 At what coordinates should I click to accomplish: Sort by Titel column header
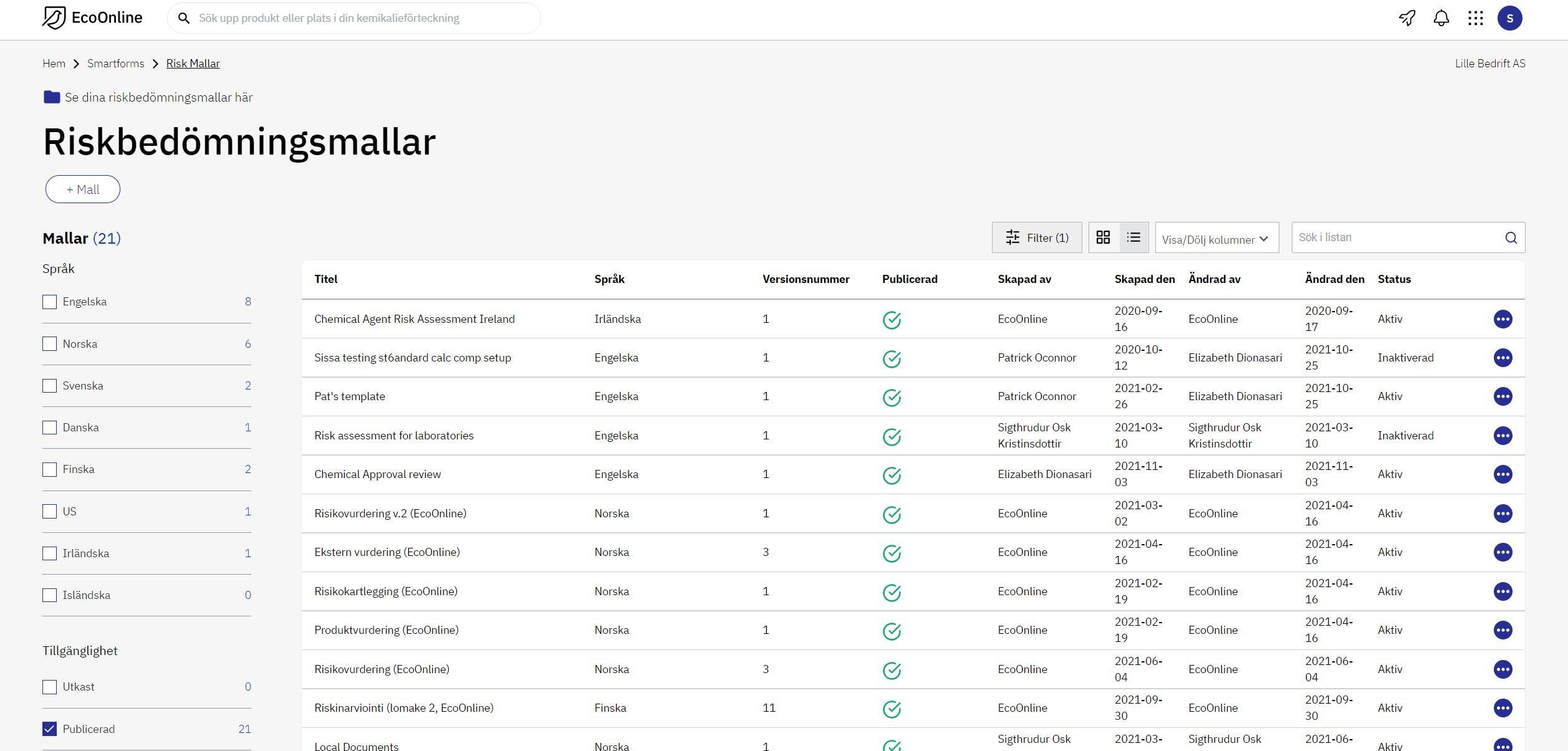[x=326, y=279]
